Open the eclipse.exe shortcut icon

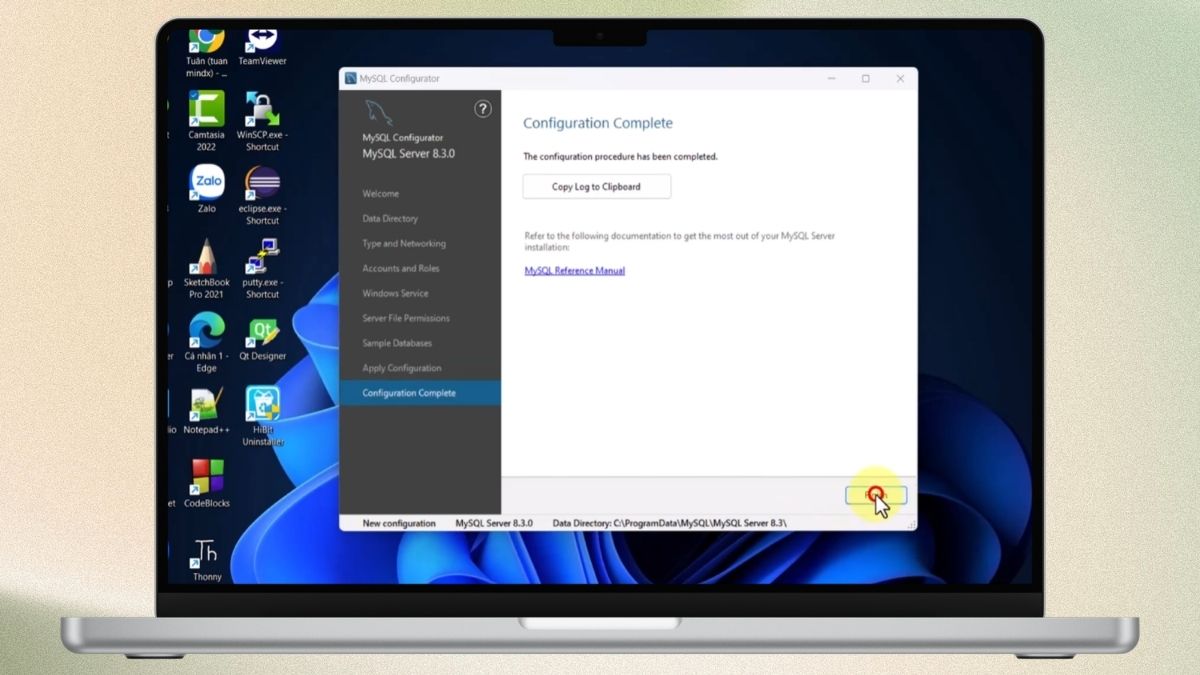click(x=262, y=183)
